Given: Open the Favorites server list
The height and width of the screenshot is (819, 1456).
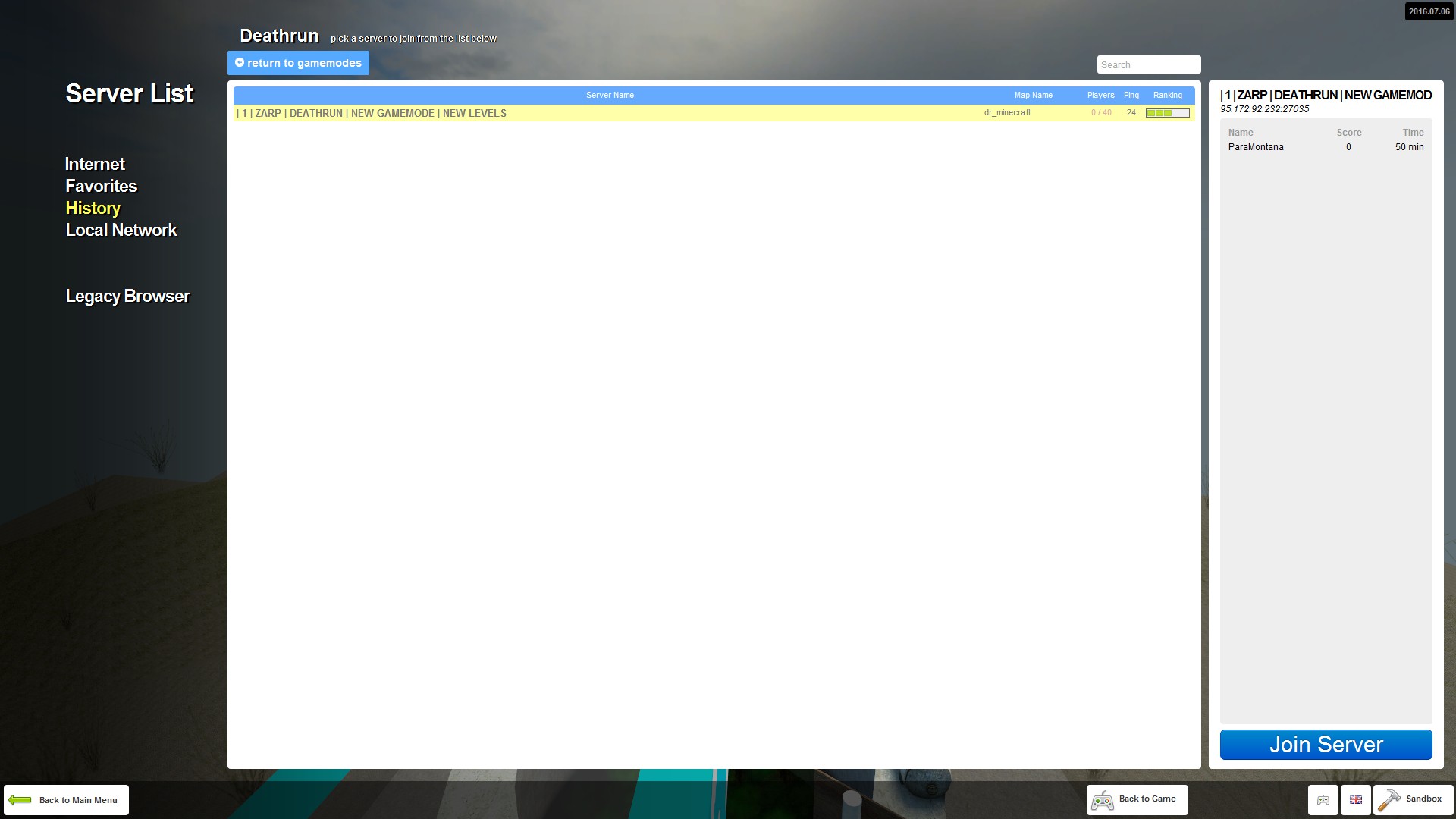Looking at the screenshot, I should coord(101,186).
